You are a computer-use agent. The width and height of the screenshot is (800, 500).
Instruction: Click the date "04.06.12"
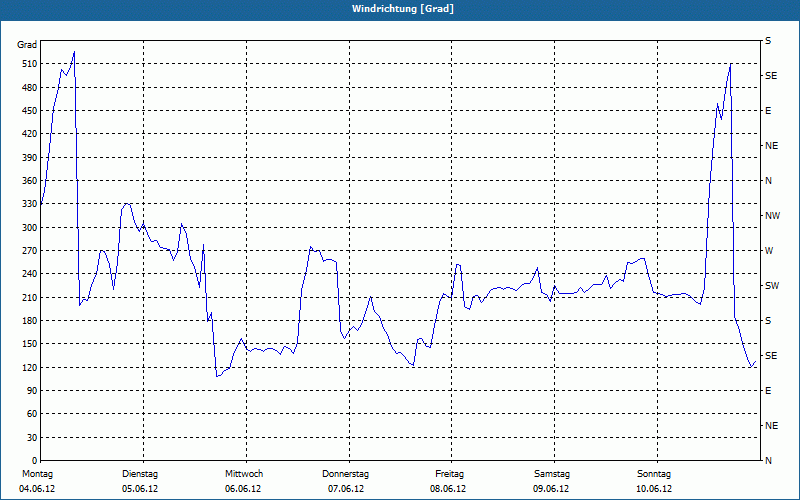pos(37,489)
